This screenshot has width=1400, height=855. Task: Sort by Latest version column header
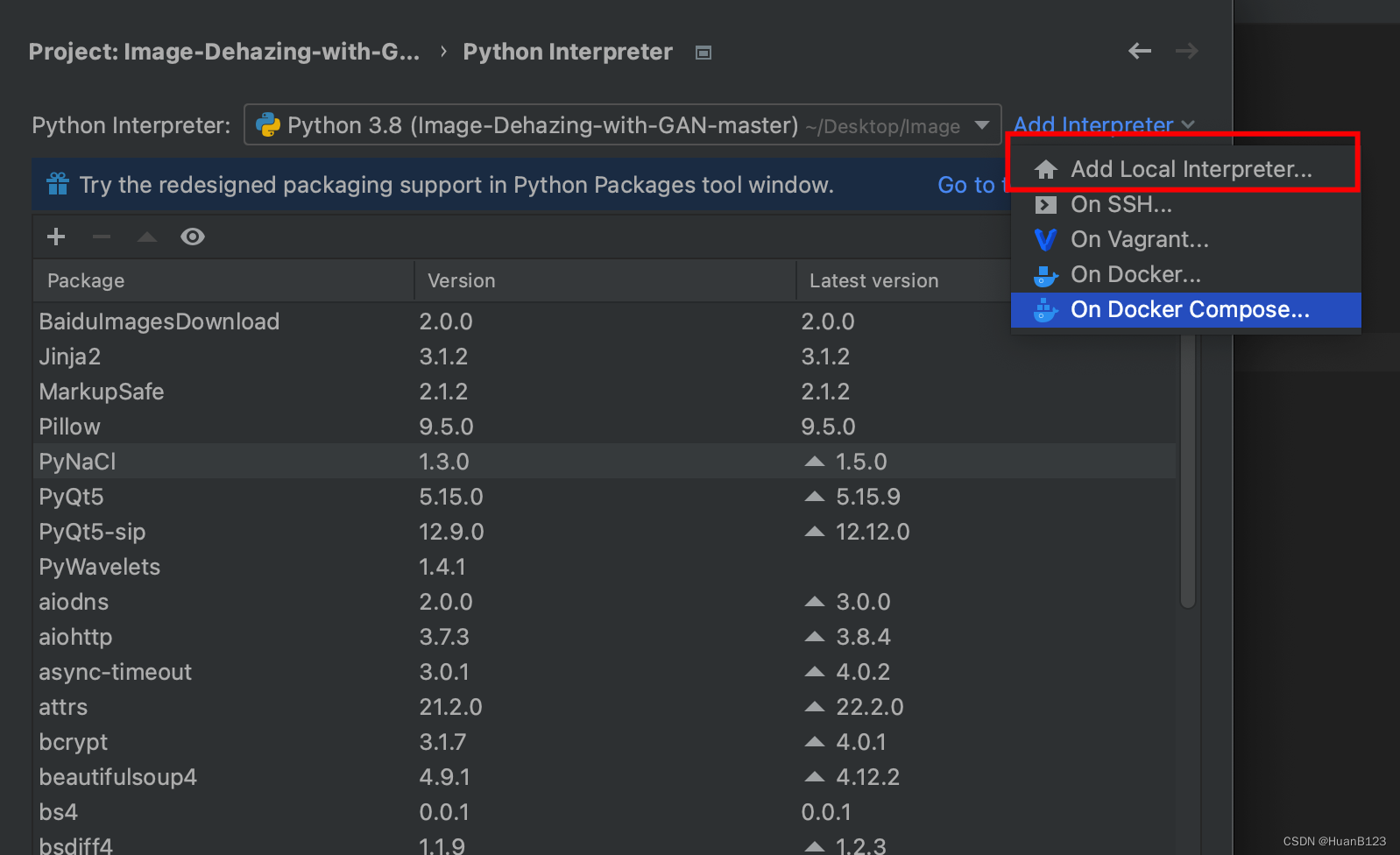click(902, 280)
